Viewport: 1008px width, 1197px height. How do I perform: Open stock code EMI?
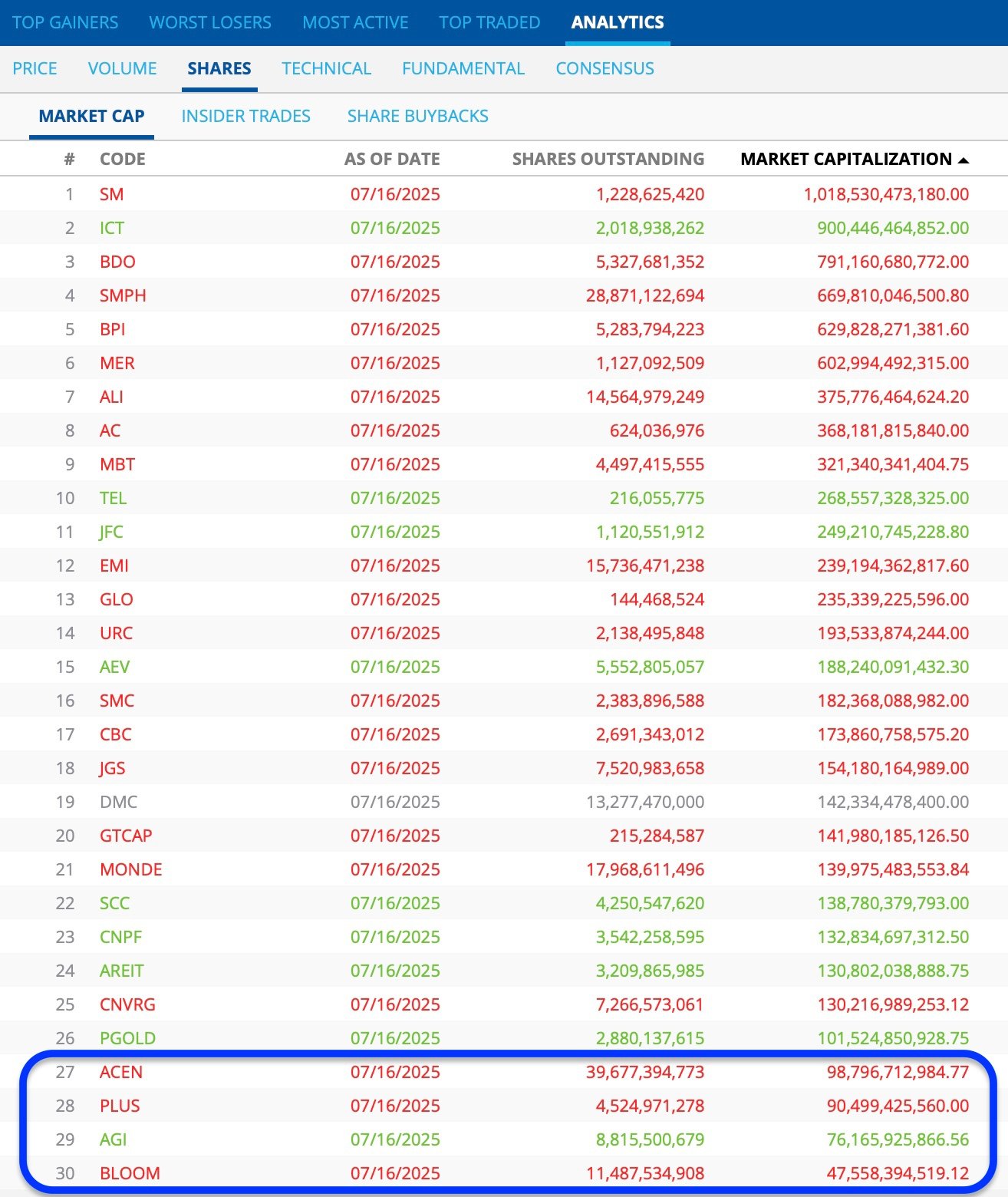(x=114, y=566)
